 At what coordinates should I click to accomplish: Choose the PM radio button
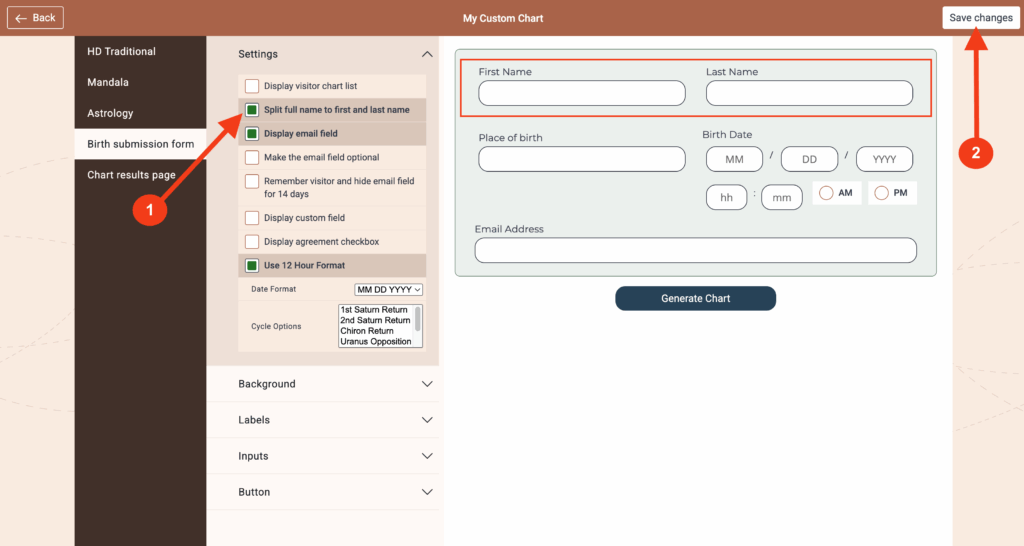pyautogui.click(x=881, y=193)
